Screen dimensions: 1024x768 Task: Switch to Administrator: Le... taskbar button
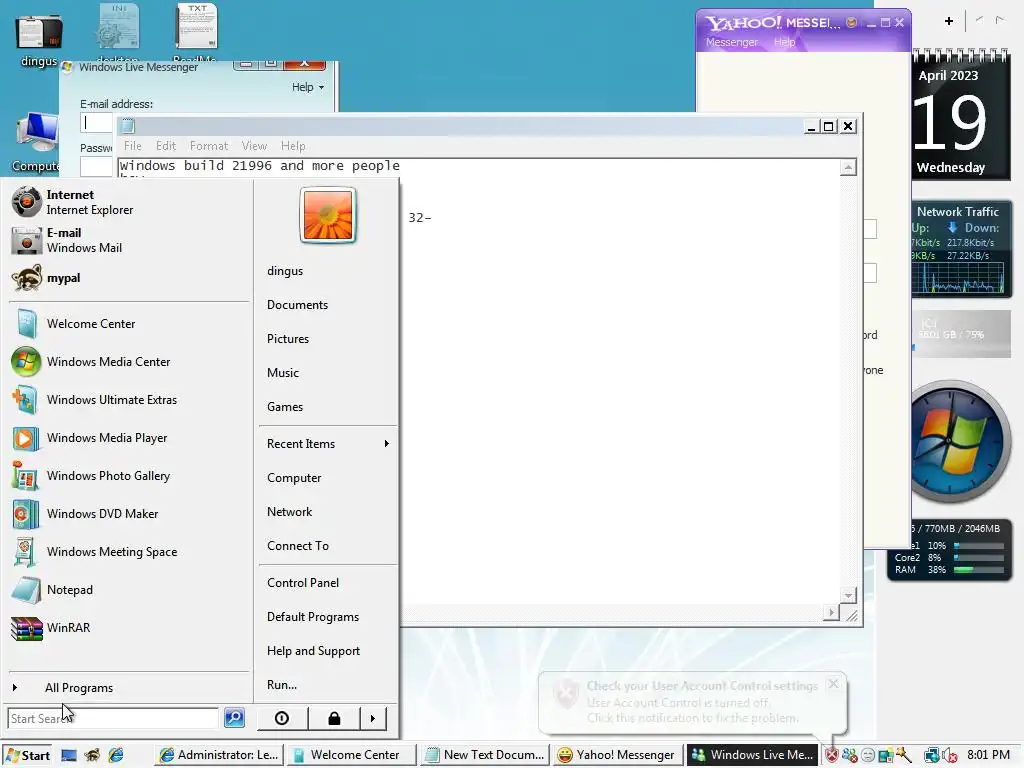219,755
